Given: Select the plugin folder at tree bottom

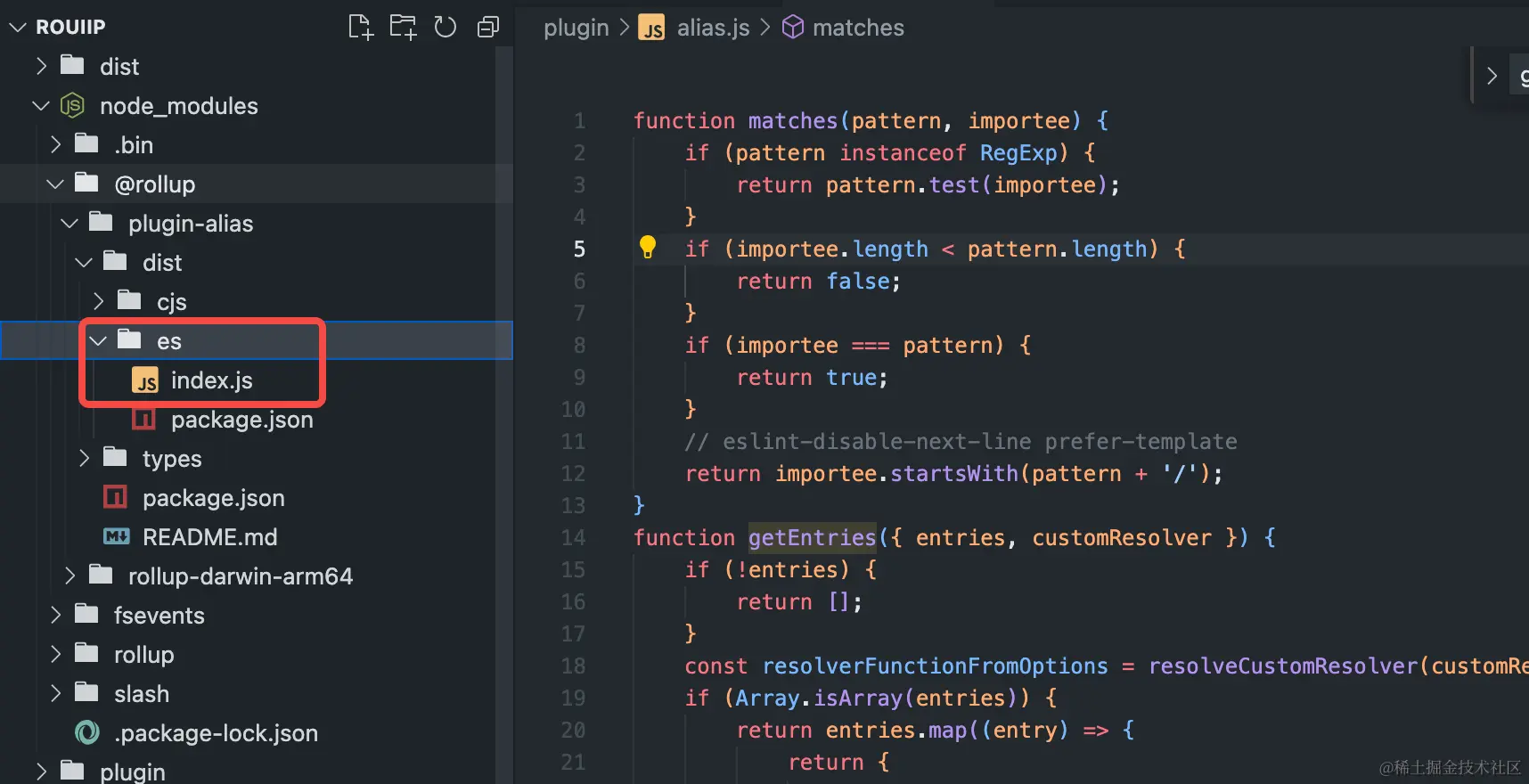Looking at the screenshot, I should [133, 772].
